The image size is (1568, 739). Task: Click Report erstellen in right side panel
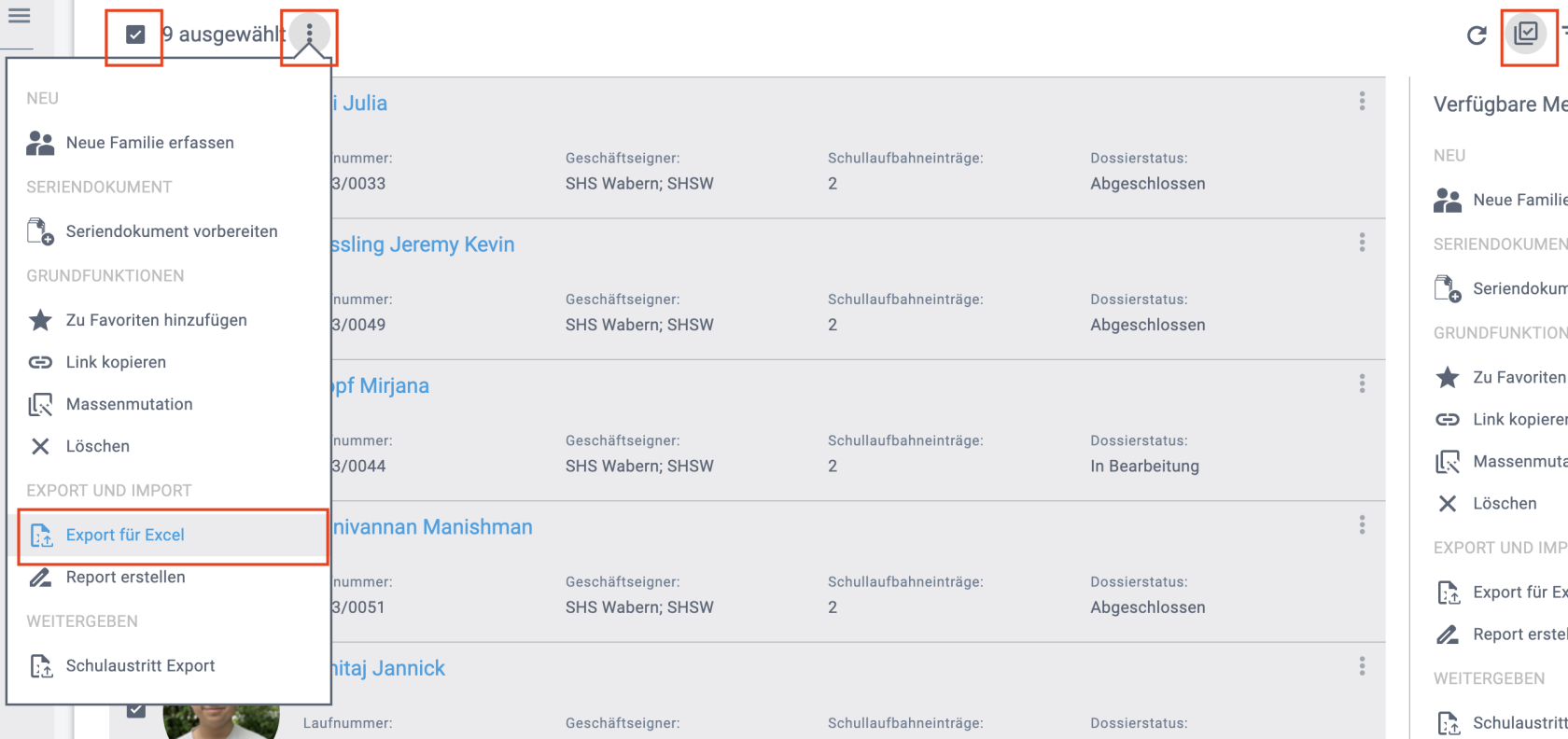pos(1517,634)
